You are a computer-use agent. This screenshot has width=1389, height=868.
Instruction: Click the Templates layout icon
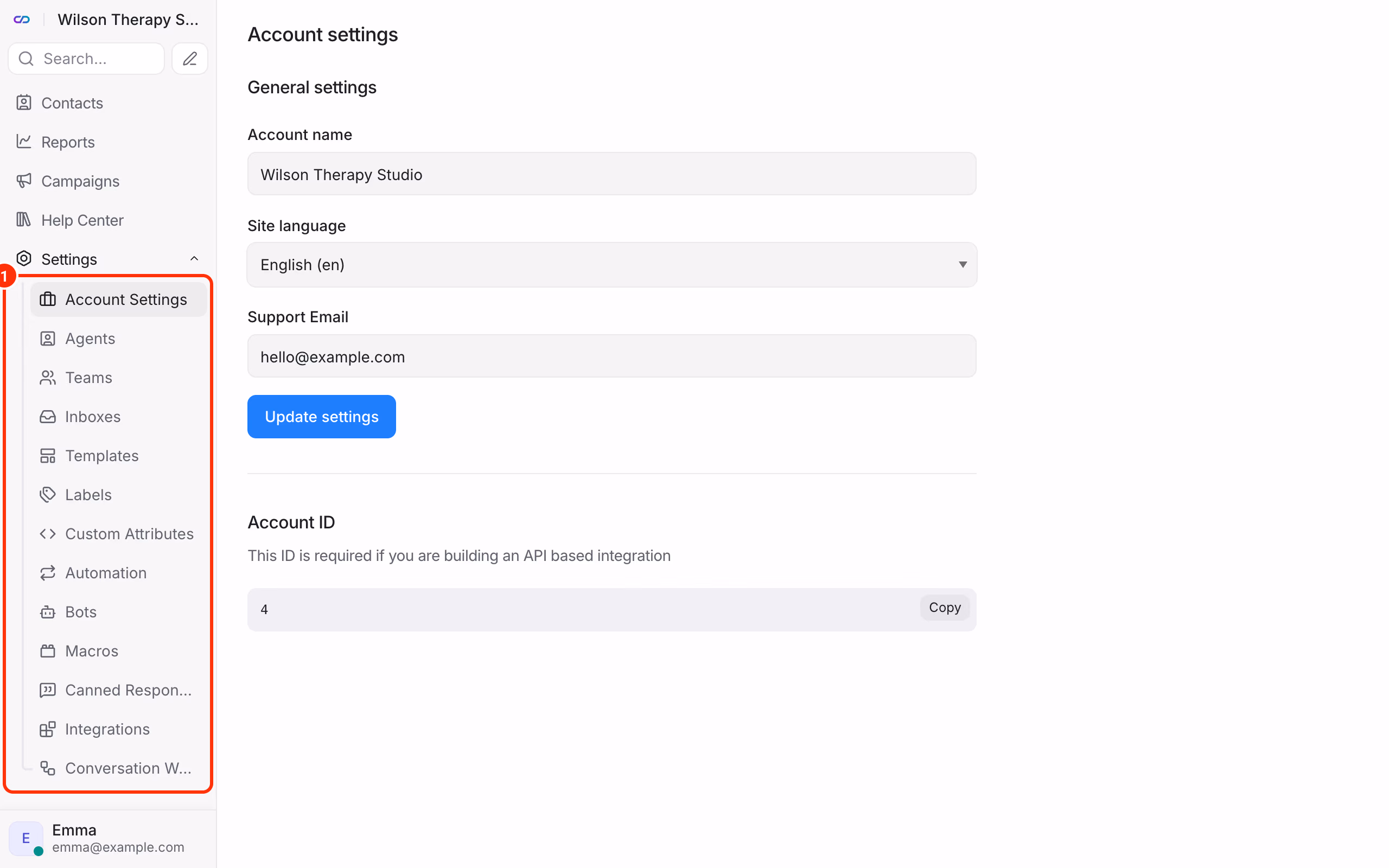click(x=48, y=456)
